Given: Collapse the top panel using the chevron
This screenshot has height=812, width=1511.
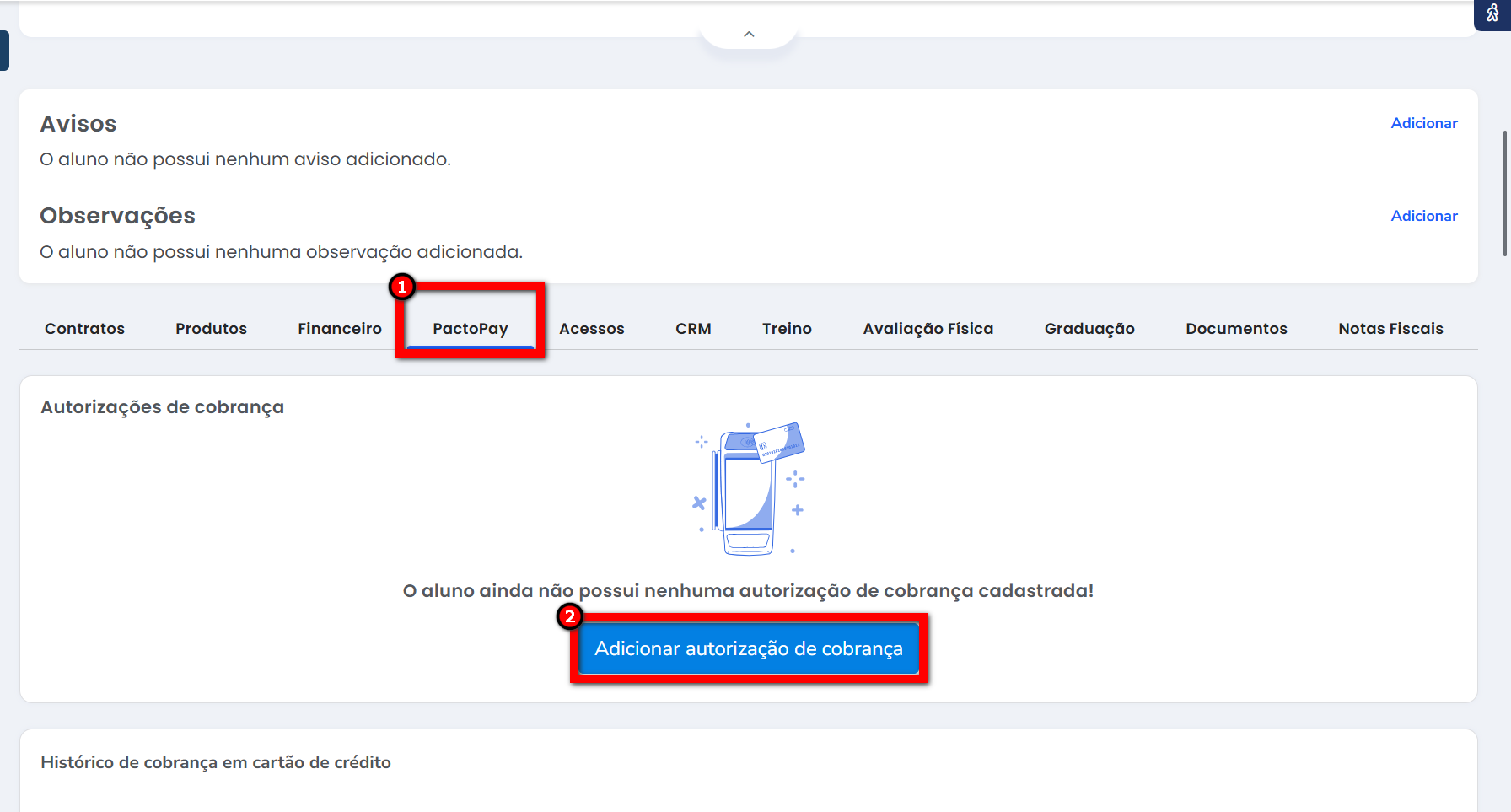Looking at the screenshot, I should click(749, 35).
